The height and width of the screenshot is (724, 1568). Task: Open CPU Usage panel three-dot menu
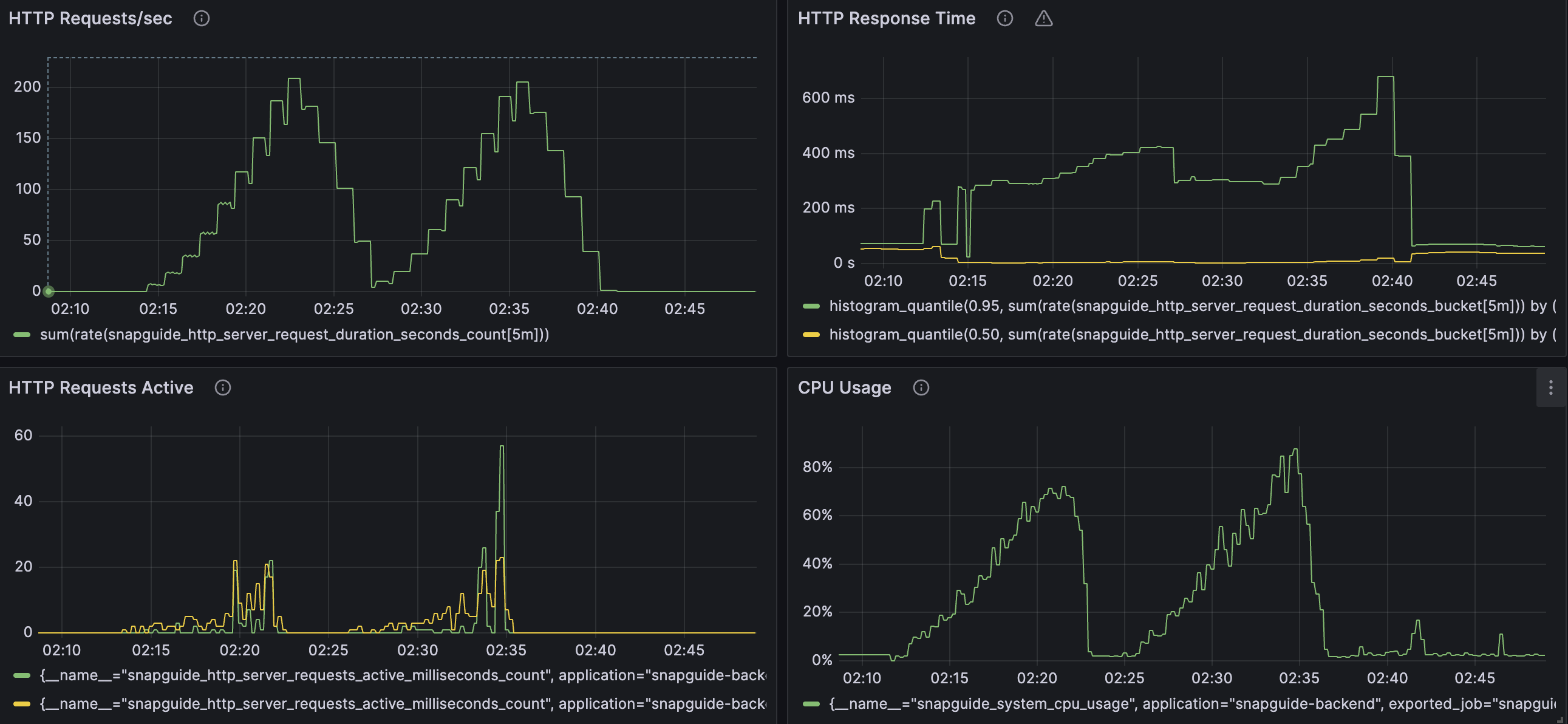pos(1550,388)
